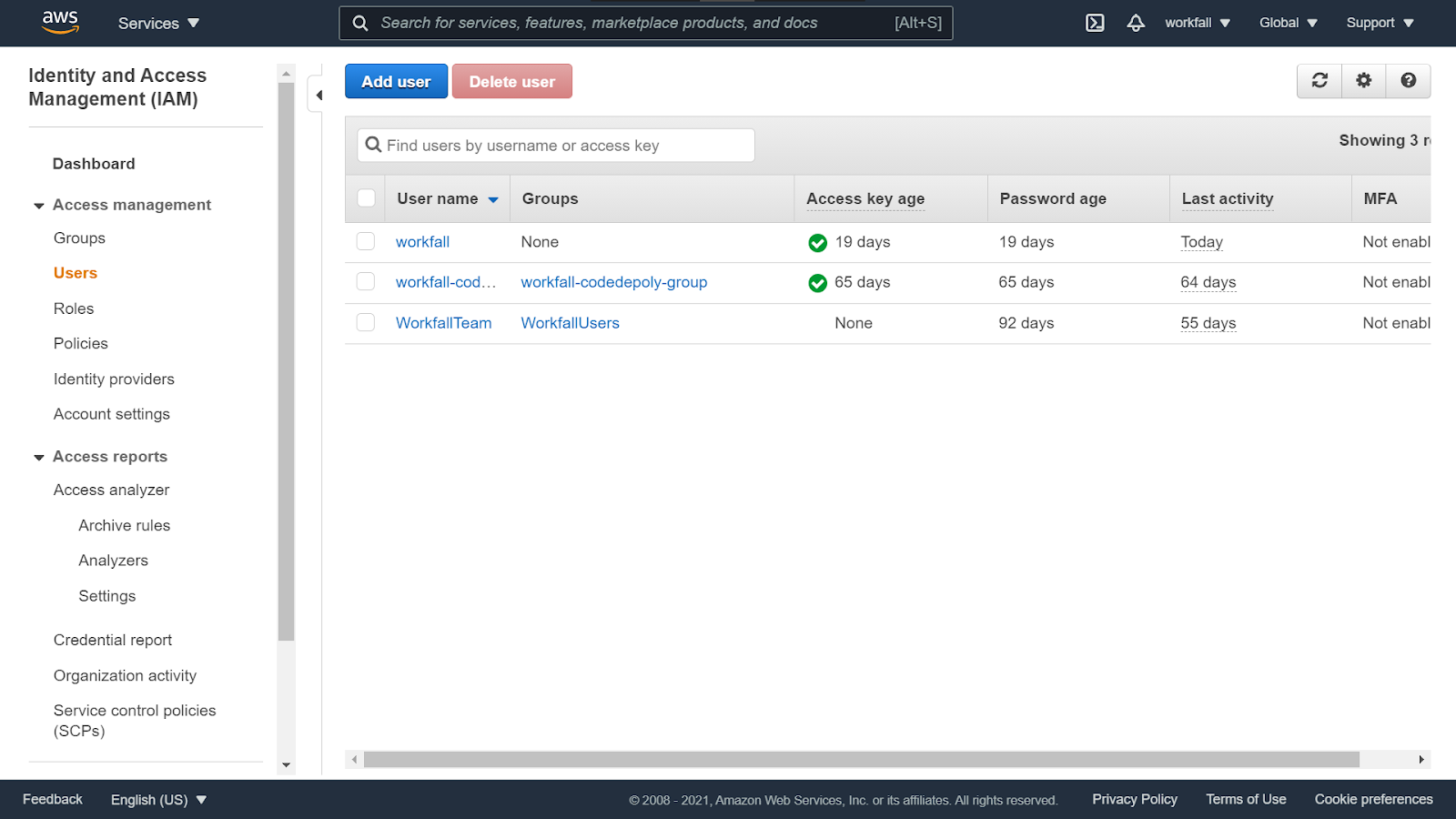Click the Feedback link in footer

click(53, 799)
